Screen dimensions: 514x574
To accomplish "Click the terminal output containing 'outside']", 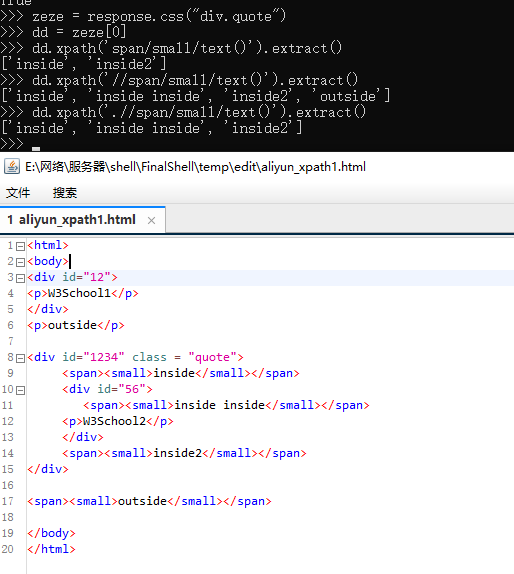I will click(x=195, y=96).
